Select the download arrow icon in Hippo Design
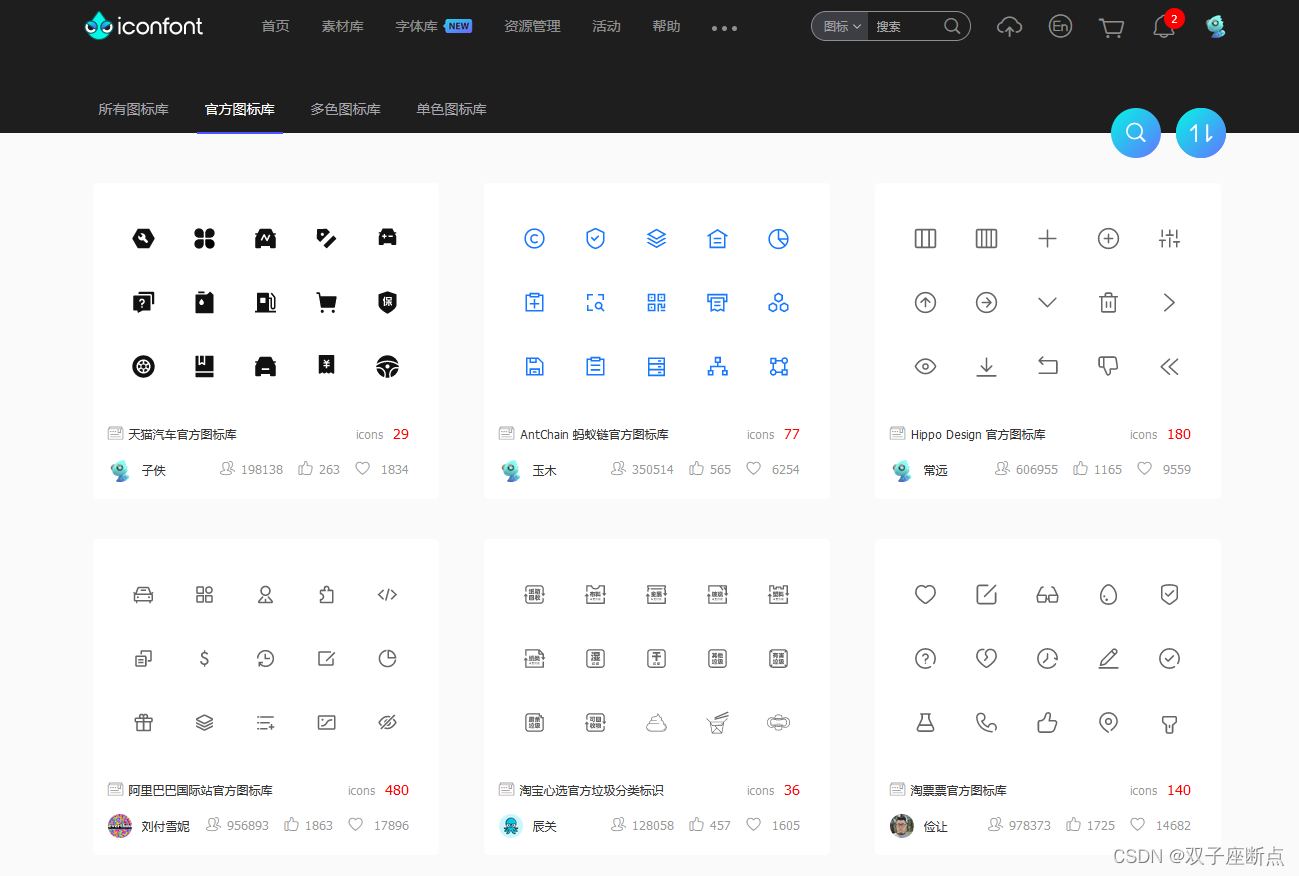 pos(987,366)
